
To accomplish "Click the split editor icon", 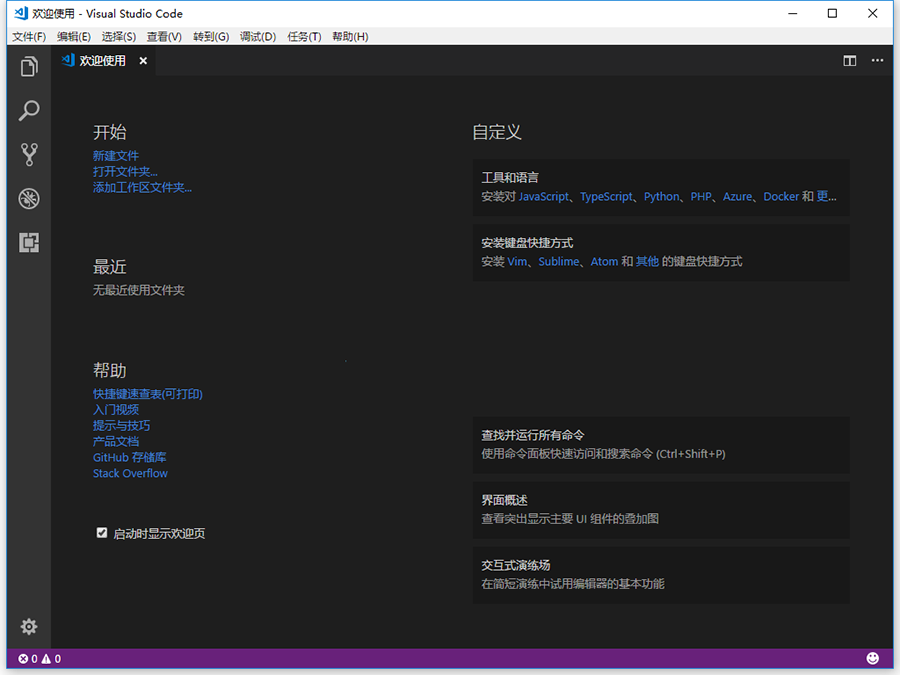I will pos(849,61).
